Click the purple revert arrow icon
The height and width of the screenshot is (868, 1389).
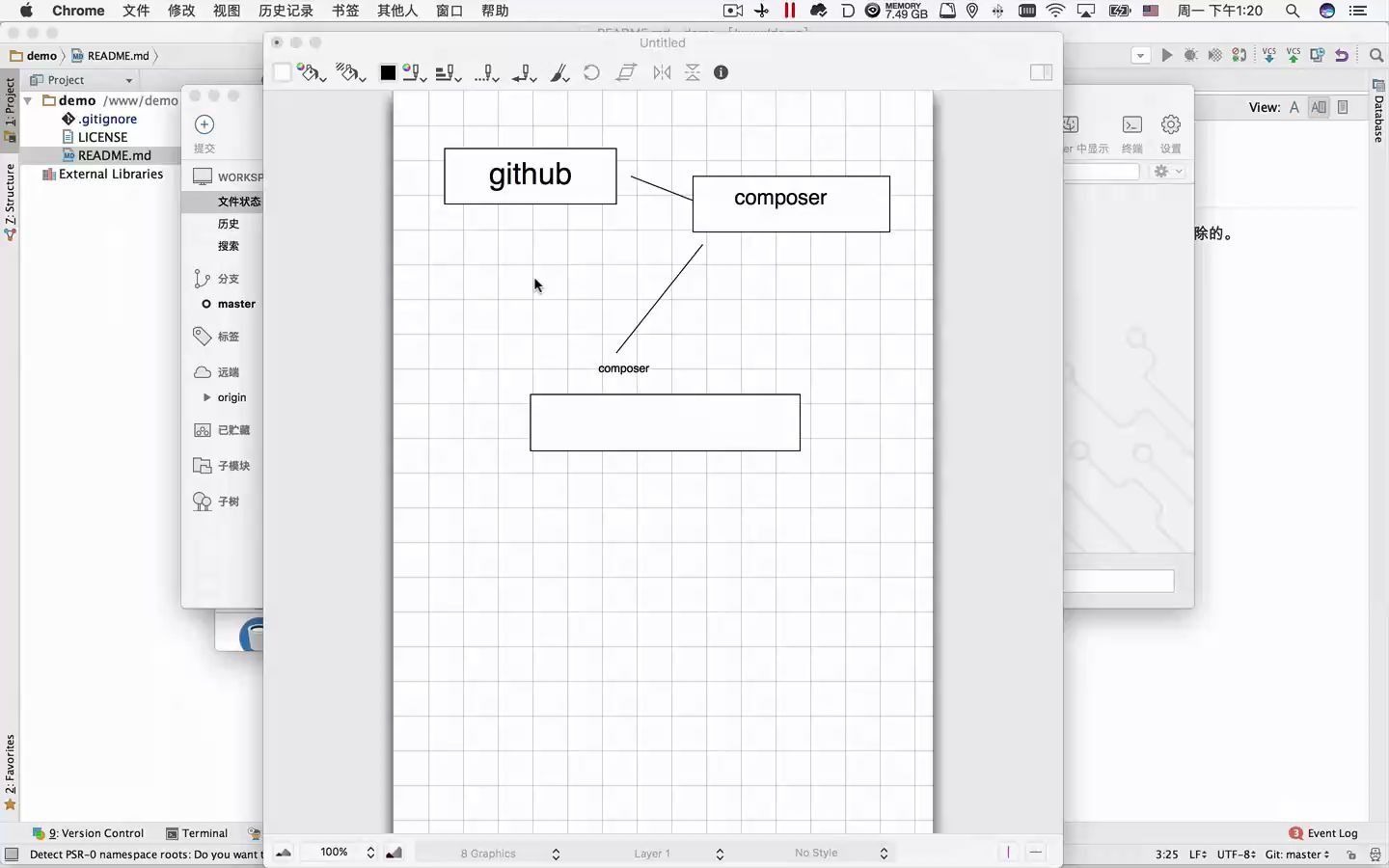(1342, 55)
